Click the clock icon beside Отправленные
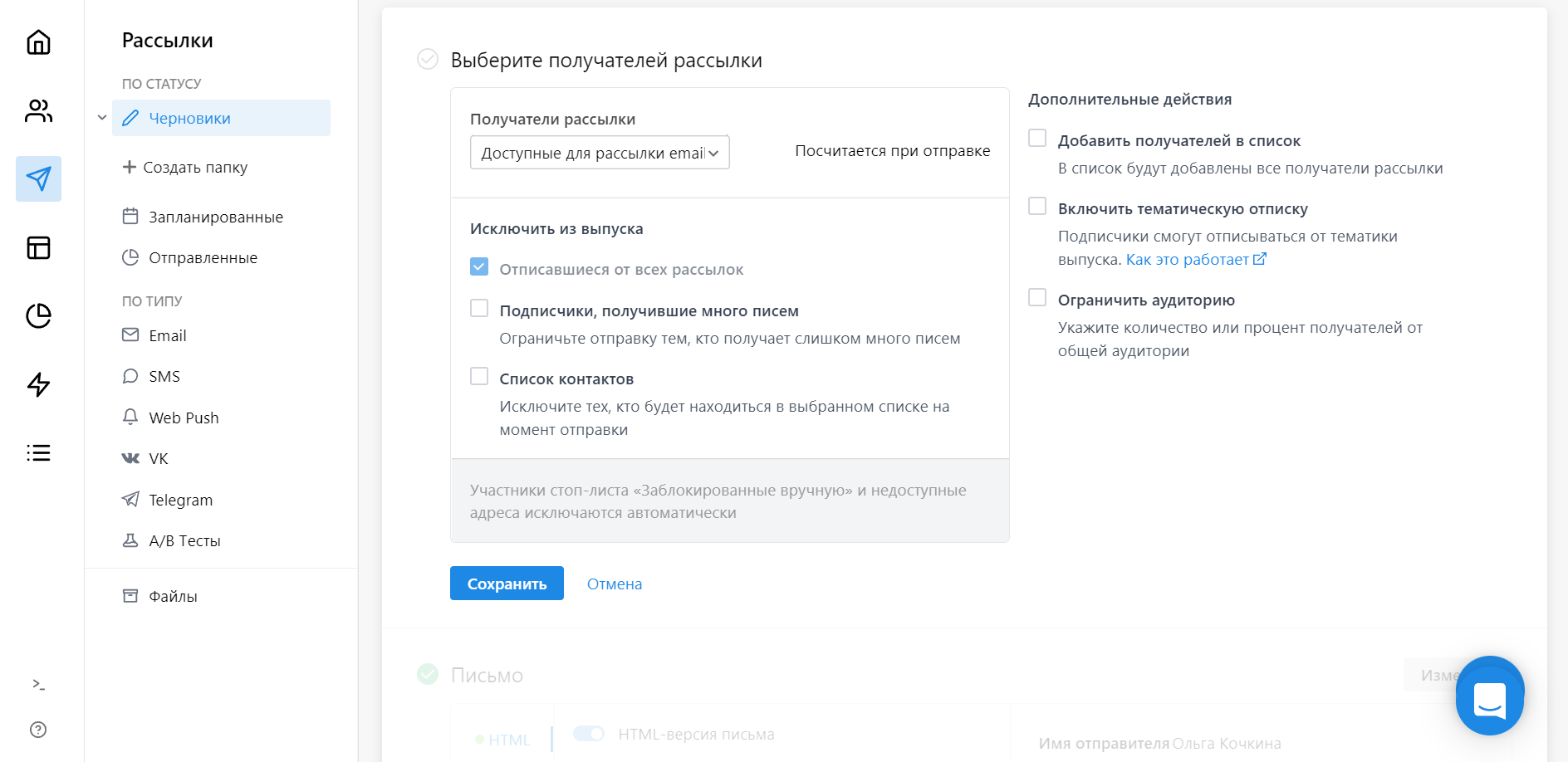Screen dimensions: 1568x762 pyautogui.click(x=130, y=257)
